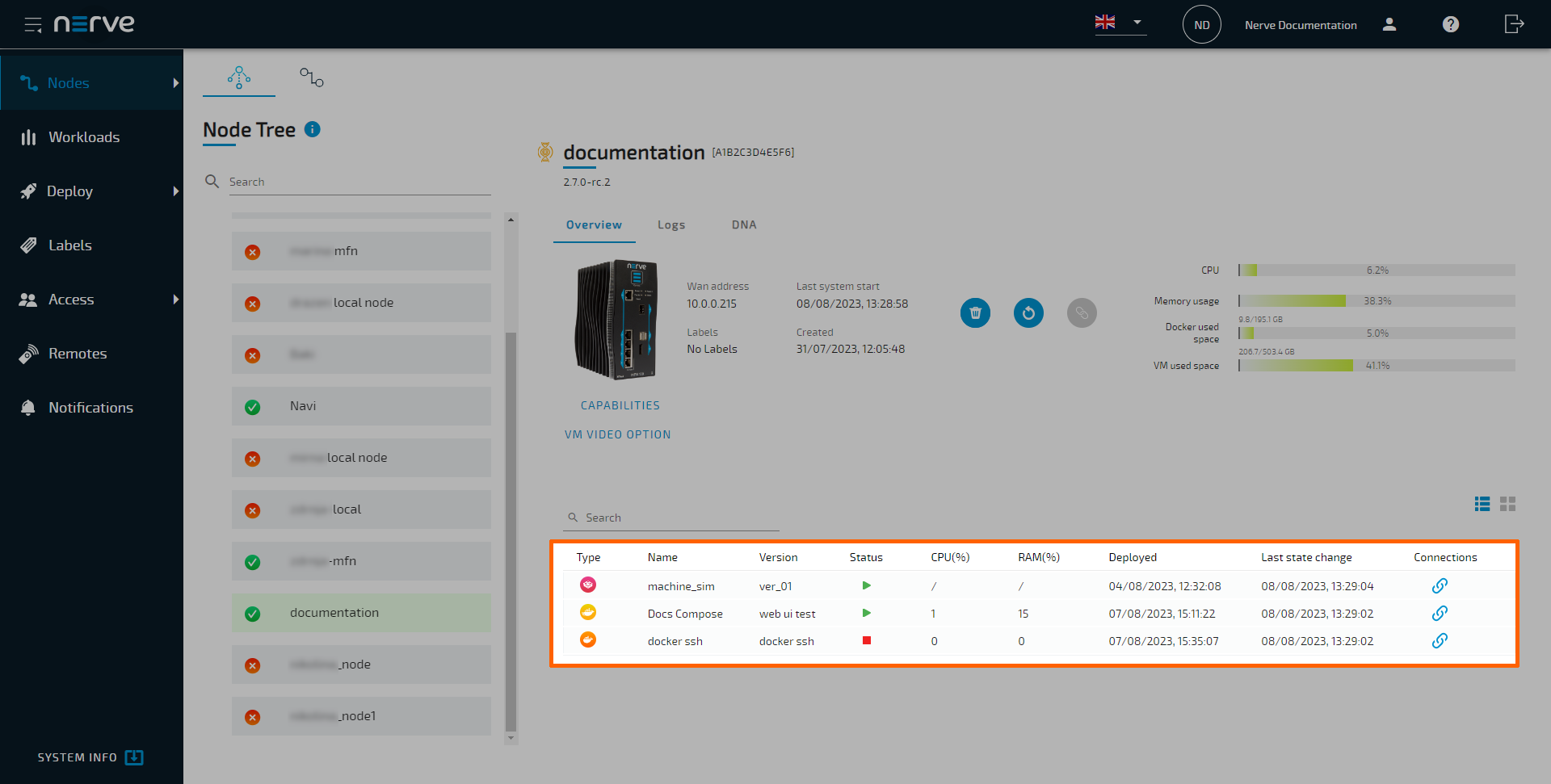Open the DNA tab
The width and height of the screenshot is (1551, 784).
coord(743,224)
